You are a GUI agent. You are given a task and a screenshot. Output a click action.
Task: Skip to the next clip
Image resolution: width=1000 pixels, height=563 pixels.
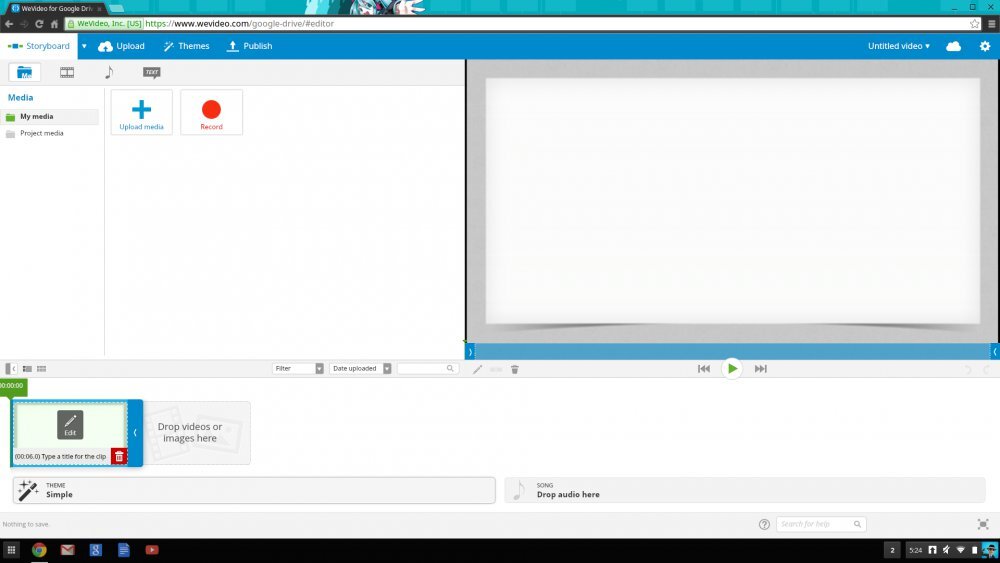[761, 369]
